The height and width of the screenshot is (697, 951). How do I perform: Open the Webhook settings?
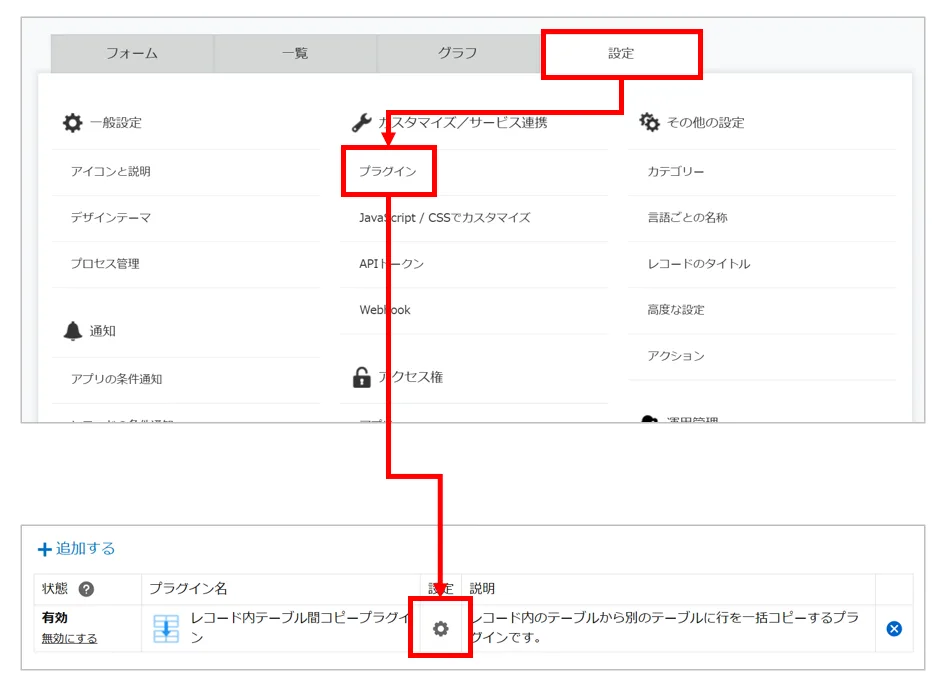pos(385,310)
